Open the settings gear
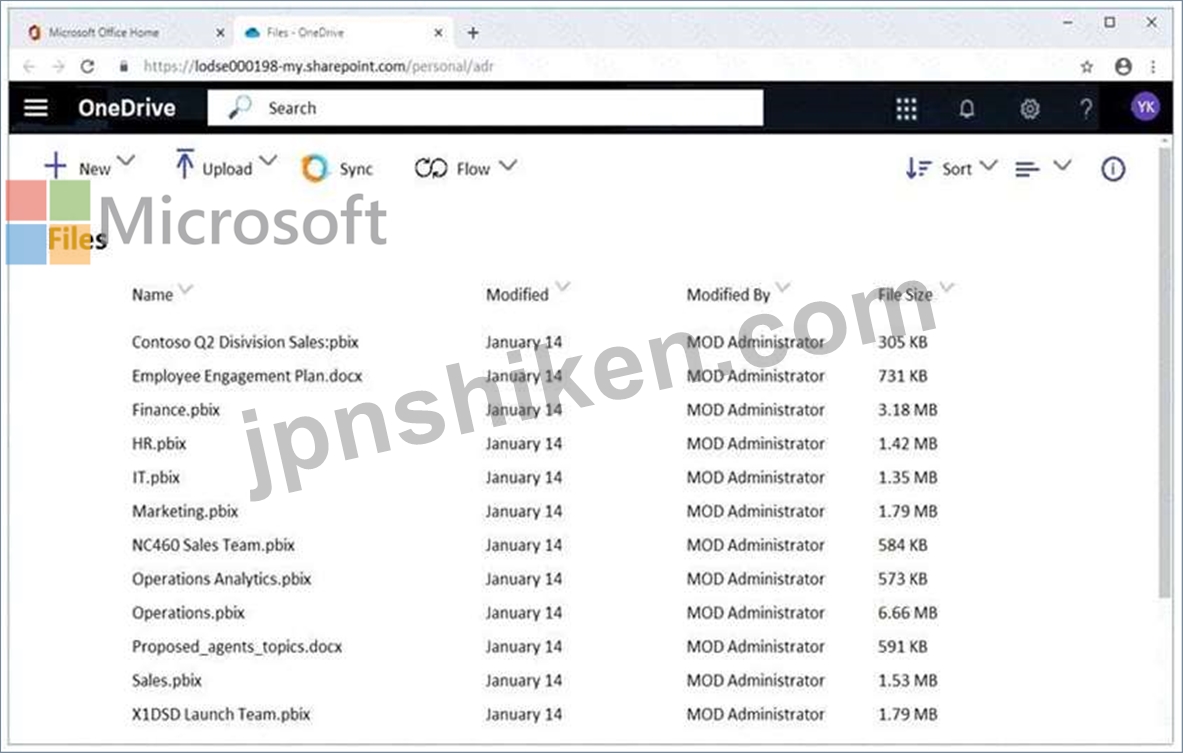This screenshot has width=1183, height=753. click(x=1029, y=109)
